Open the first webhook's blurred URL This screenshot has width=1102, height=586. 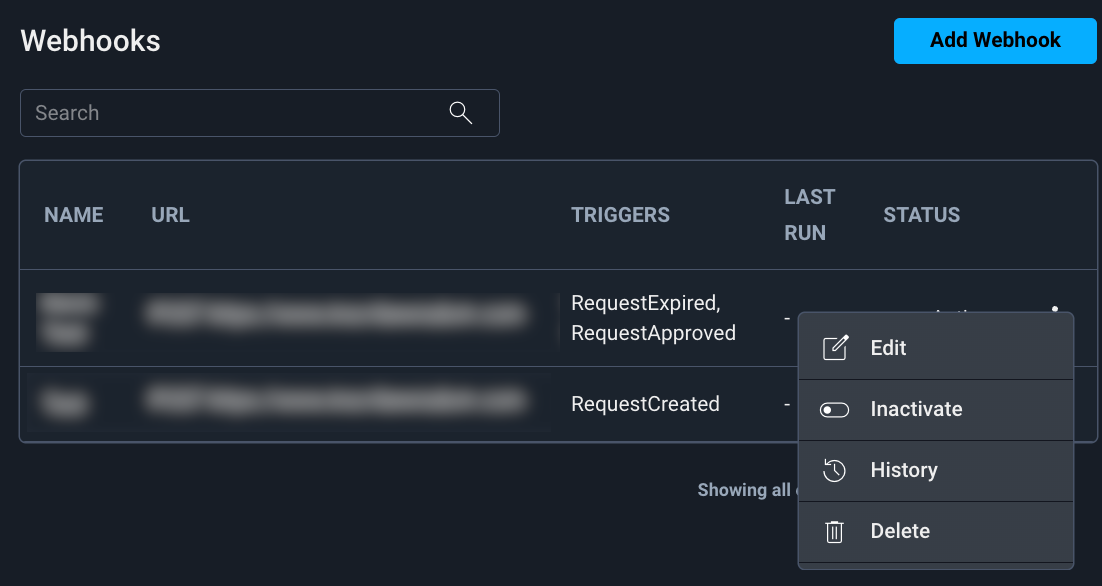click(334, 315)
